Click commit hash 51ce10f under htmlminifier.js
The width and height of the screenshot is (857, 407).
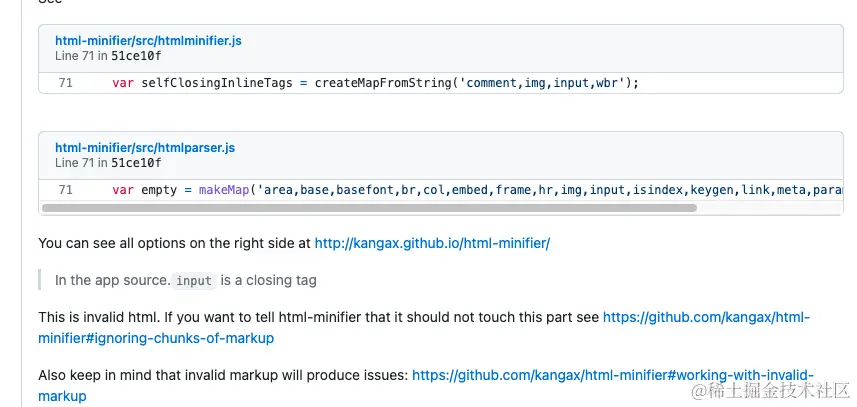pyautogui.click(x=136, y=56)
